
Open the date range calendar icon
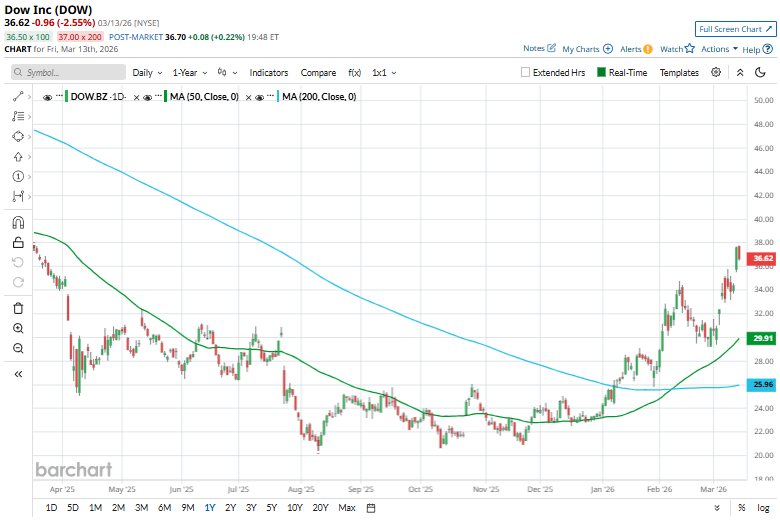tap(371, 508)
